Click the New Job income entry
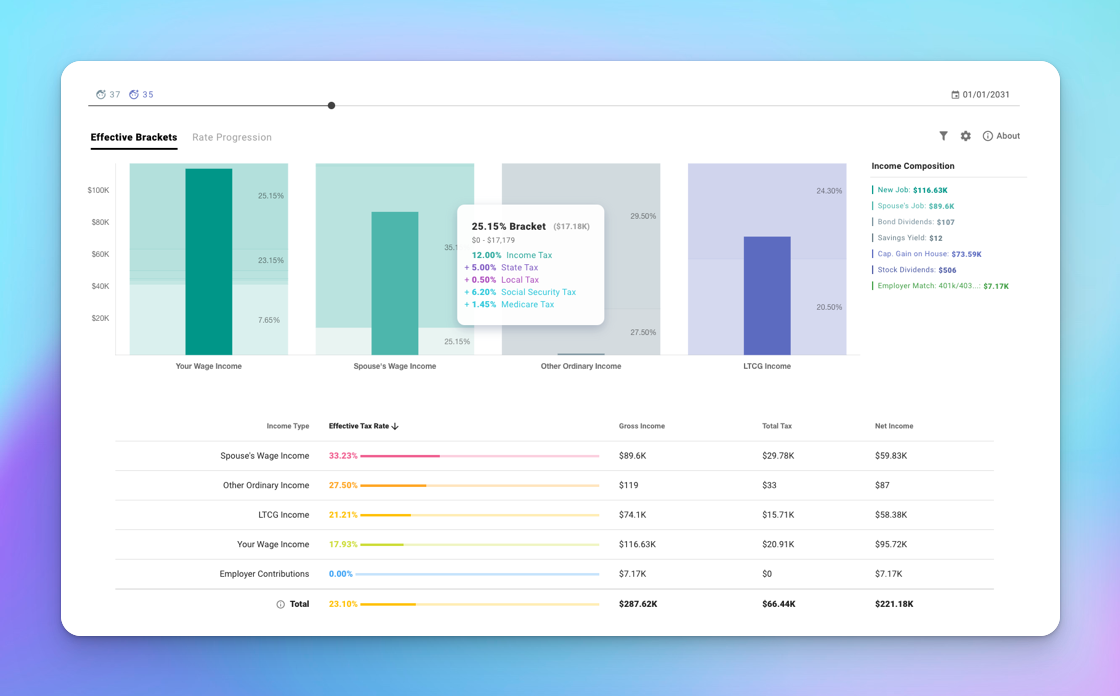 912,190
